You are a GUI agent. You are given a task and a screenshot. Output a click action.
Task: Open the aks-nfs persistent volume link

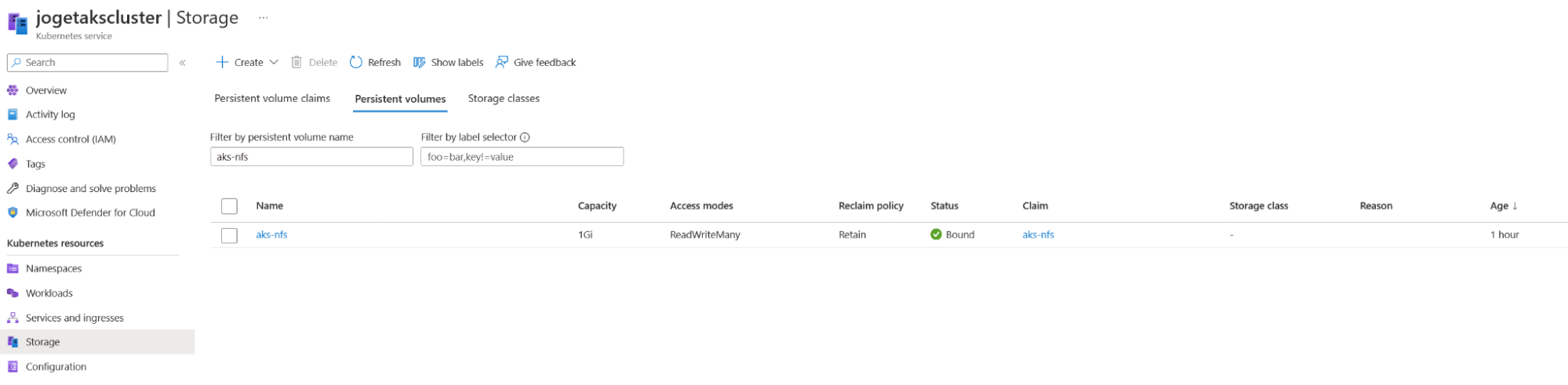(271, 234)
